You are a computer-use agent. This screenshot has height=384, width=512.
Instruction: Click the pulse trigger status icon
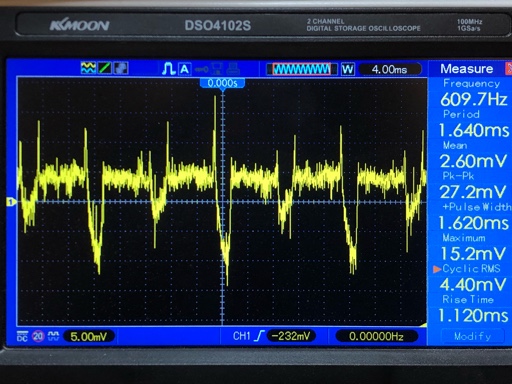coord(169,69)
